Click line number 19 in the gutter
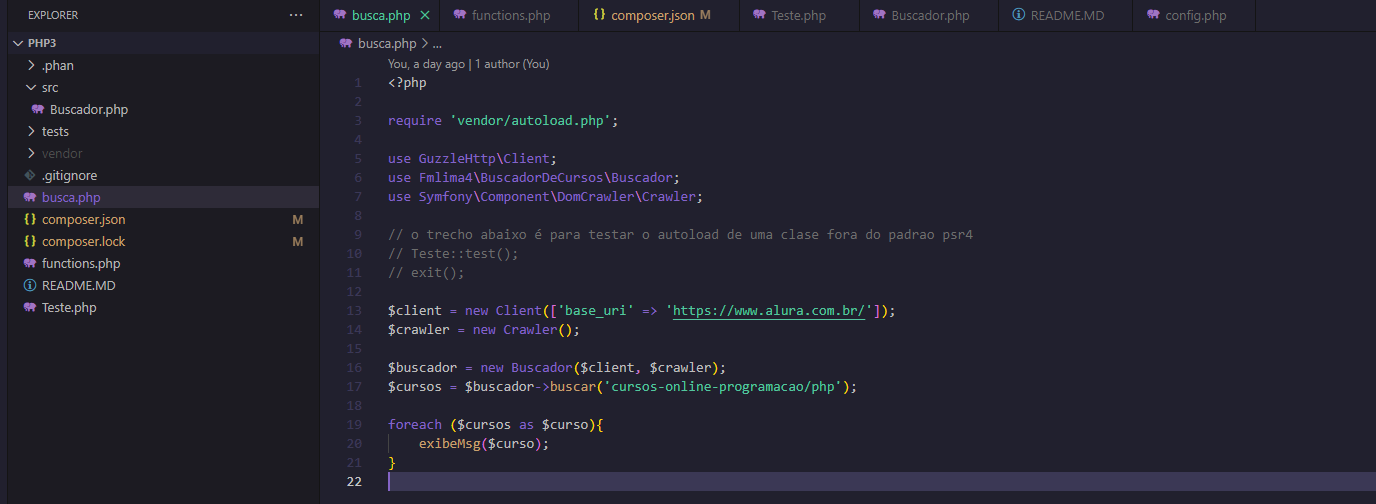Image resolution: width=1376 pixels, height=504 pixels. coord(355,425)
